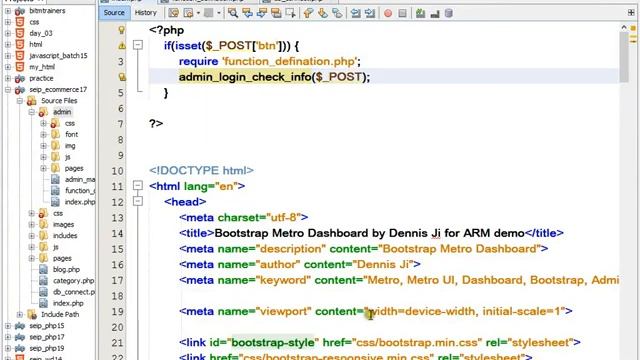Click the Last Edit toolbar icon
640x360 pixels.
173,13
